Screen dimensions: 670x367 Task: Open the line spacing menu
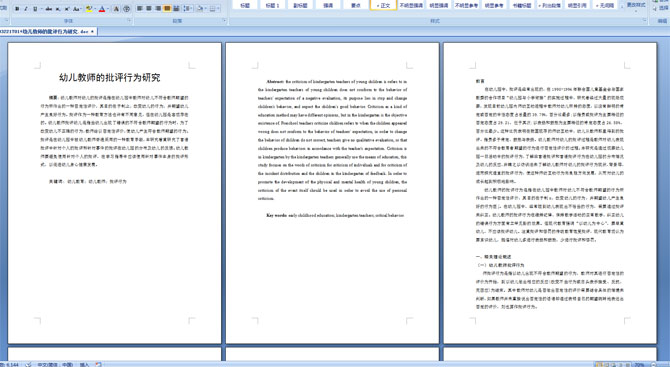coord(188,9)
